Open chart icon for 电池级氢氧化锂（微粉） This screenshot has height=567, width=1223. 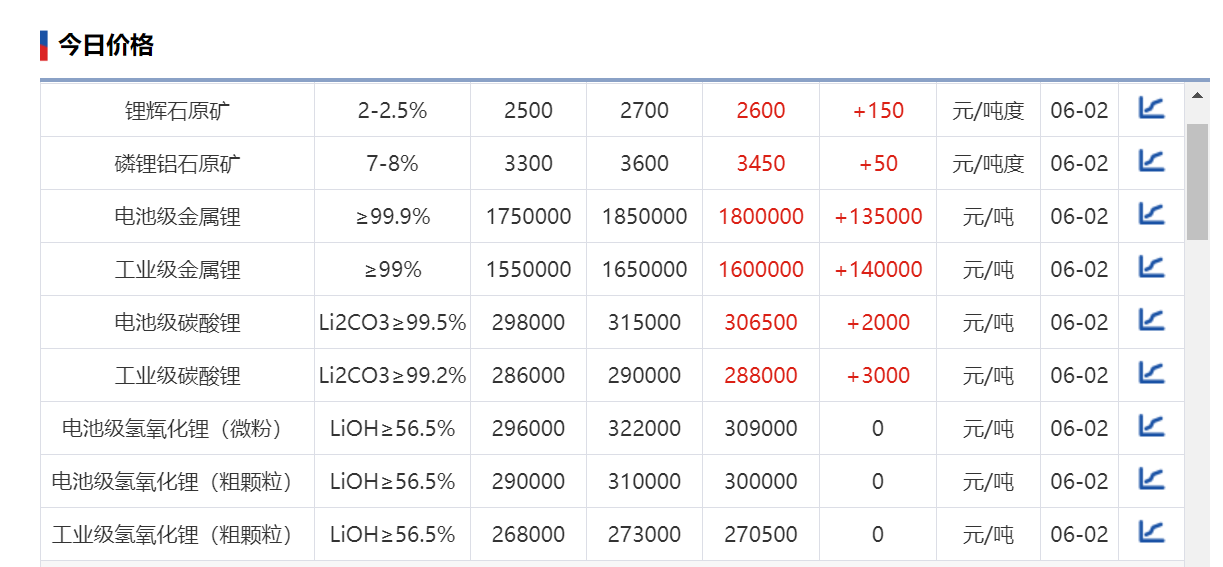tap(1152, 426)
